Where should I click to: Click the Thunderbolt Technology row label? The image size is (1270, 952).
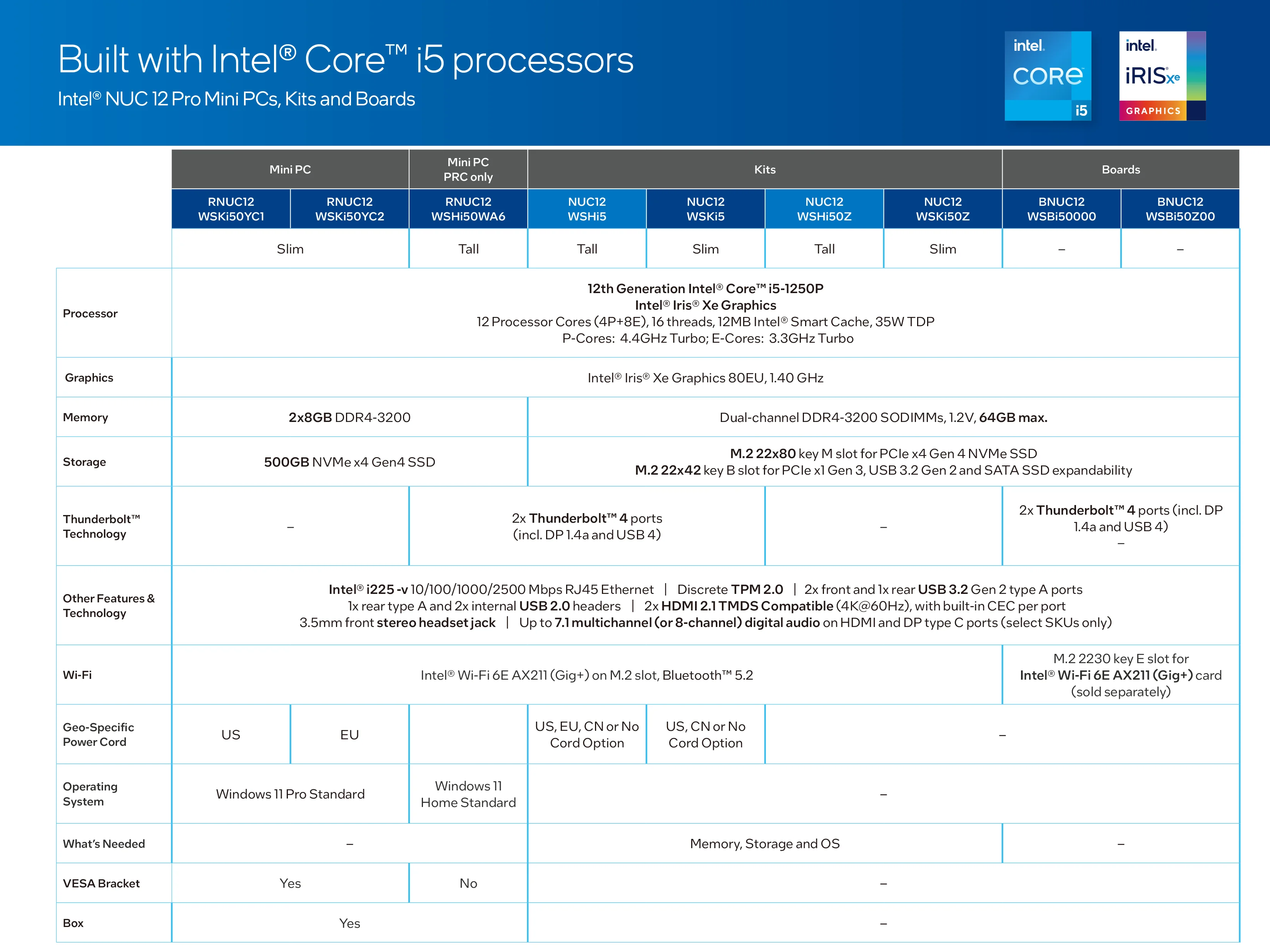(102, 526)
